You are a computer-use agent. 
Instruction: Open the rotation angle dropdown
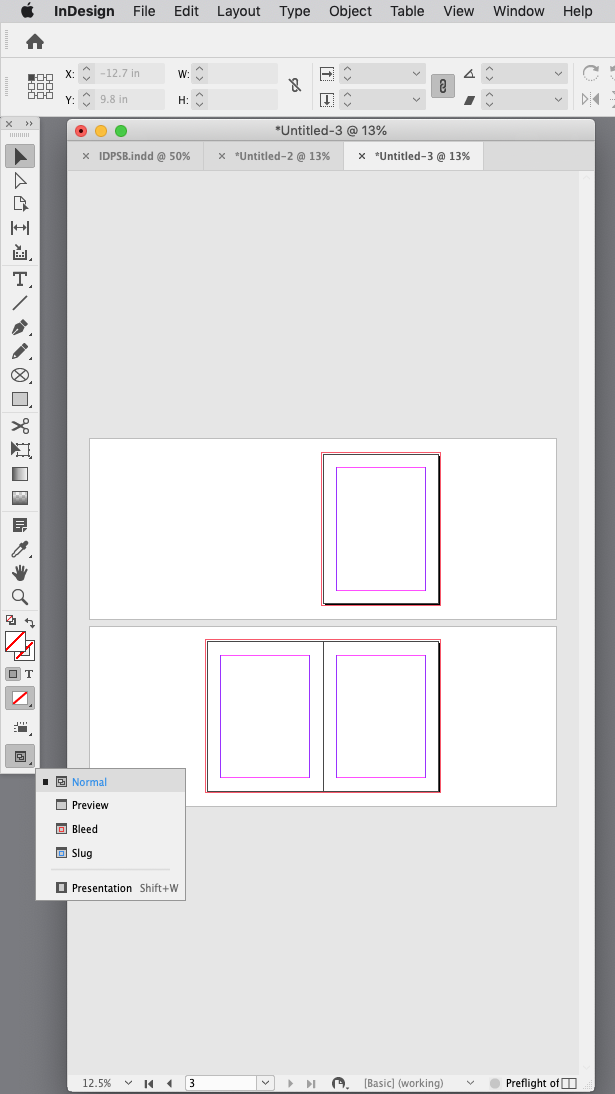[558, 73]
